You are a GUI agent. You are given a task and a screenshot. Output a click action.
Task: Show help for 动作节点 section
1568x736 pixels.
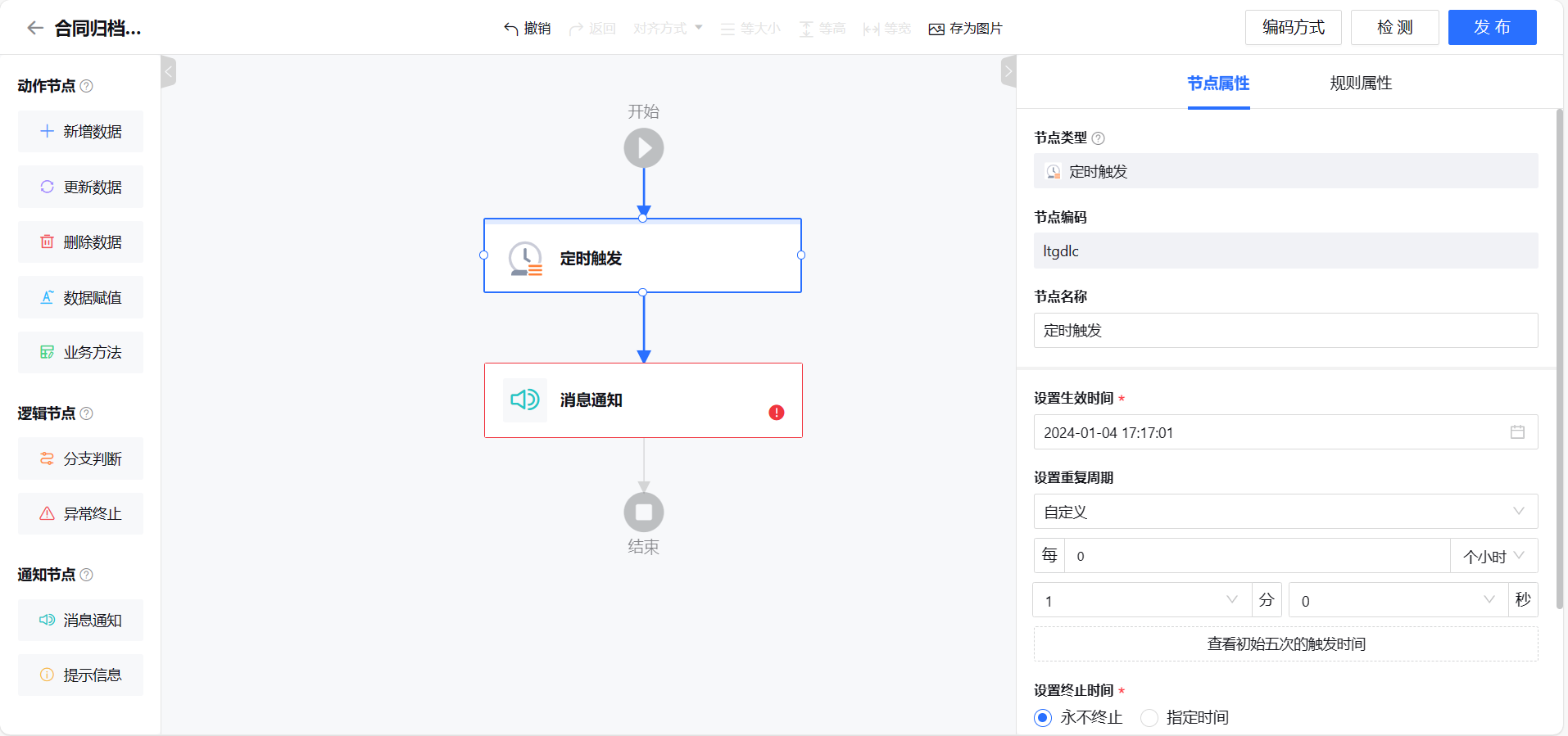[87, 86]
